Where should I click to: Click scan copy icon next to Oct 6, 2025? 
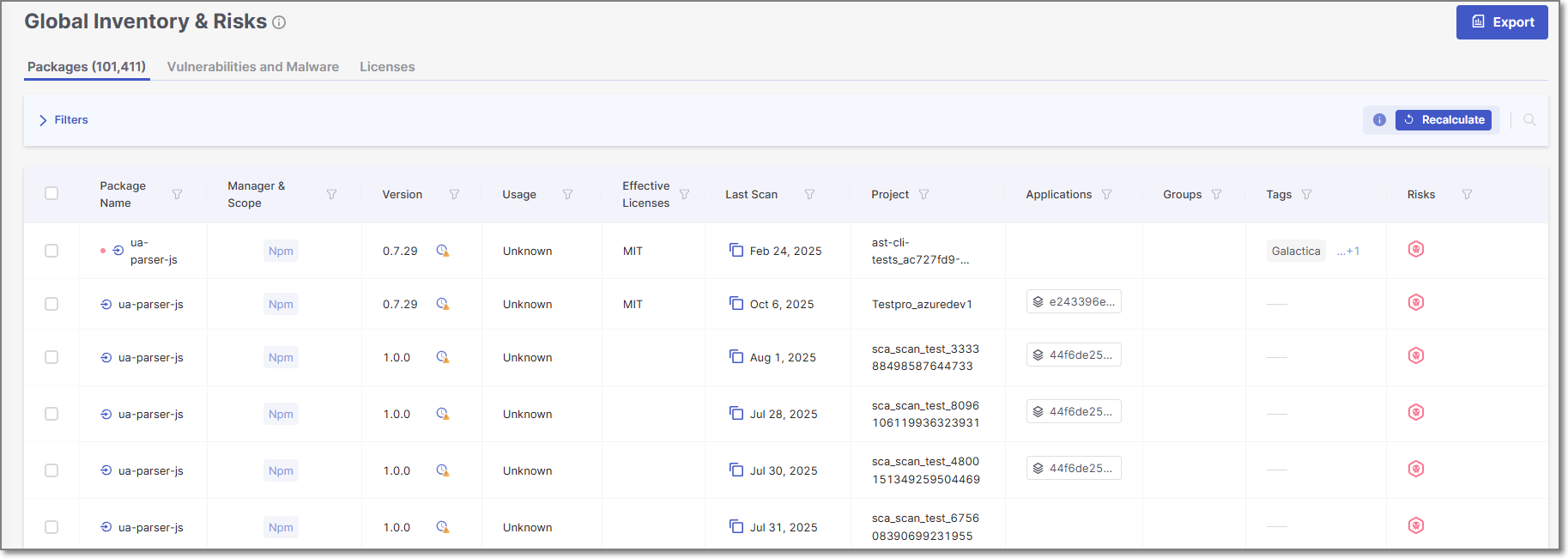[736, 303]
